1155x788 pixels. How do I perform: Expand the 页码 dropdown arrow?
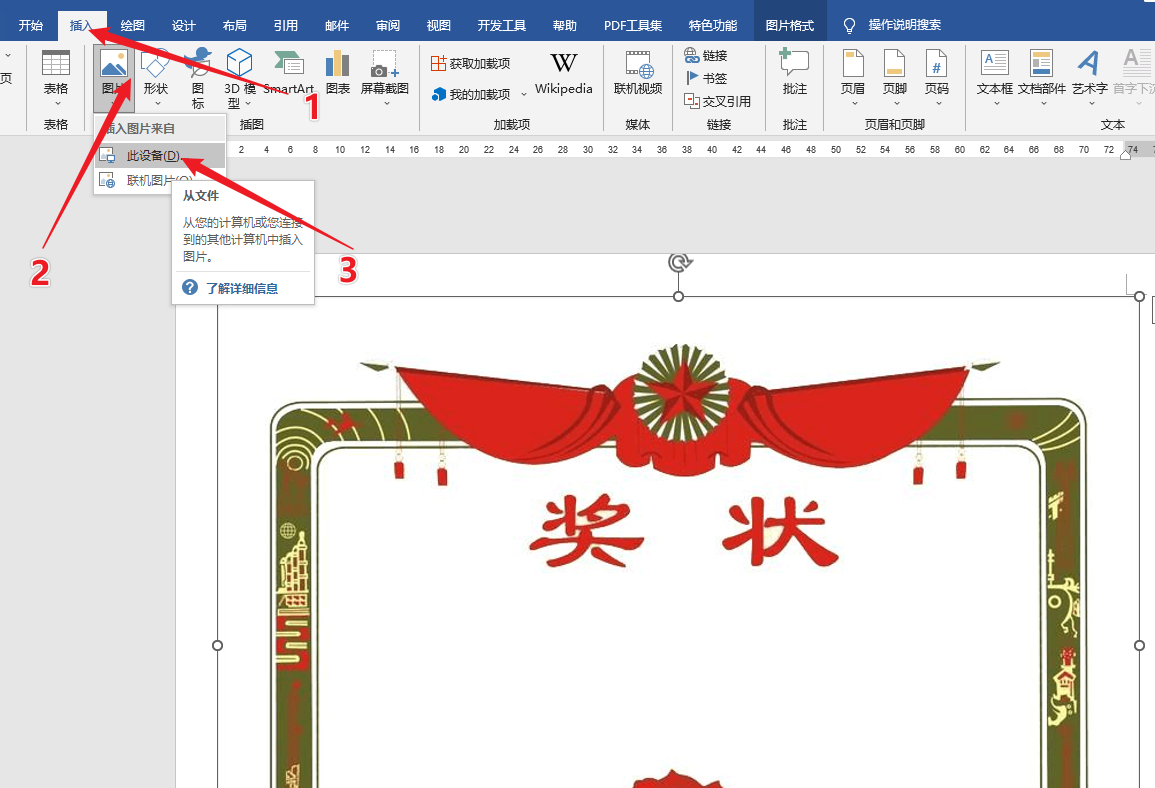click(936, 104)
